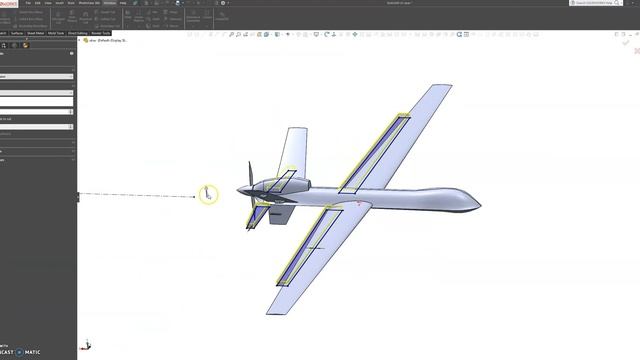Open the second dropdown in the property panel
The image size is (640, 360).
click(36, 93)
